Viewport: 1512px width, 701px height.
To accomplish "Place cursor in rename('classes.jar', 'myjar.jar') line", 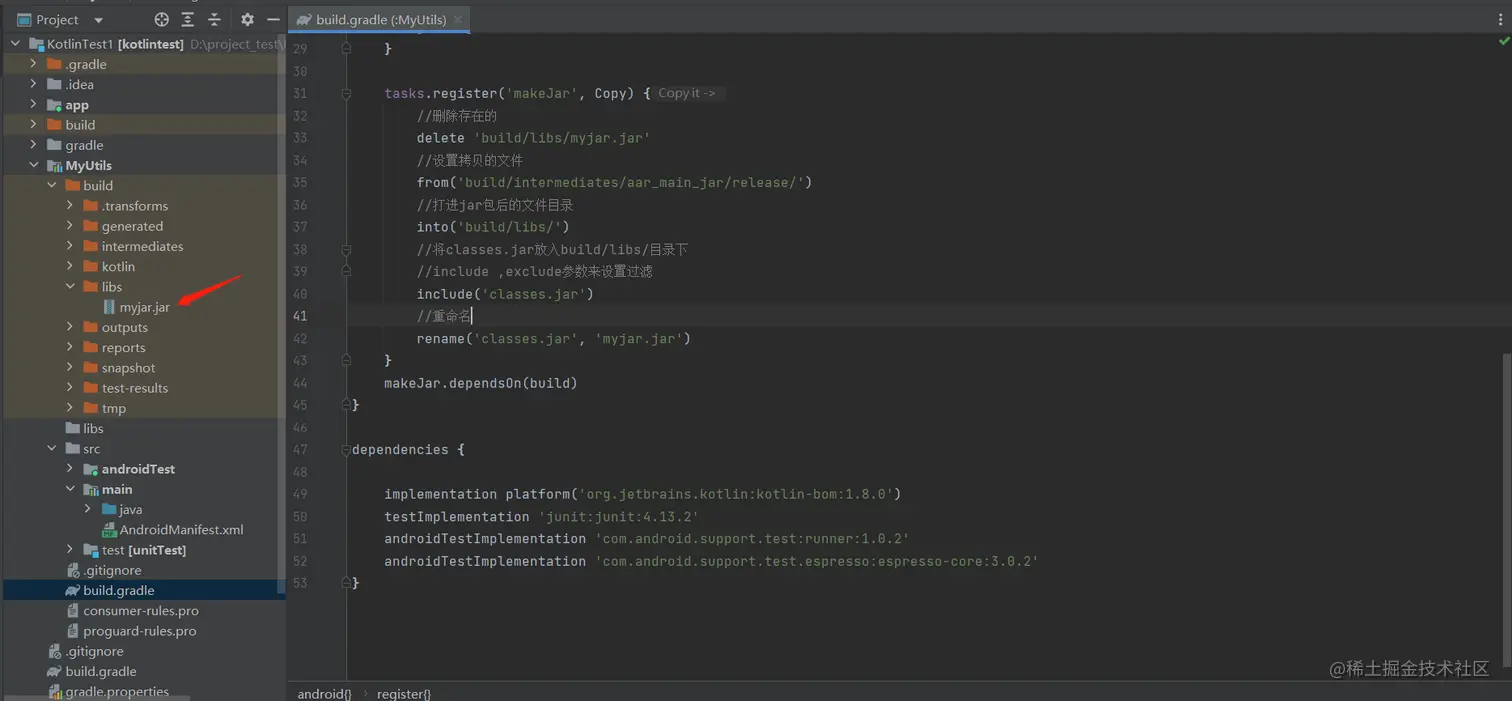I will [x=554, y=338].
